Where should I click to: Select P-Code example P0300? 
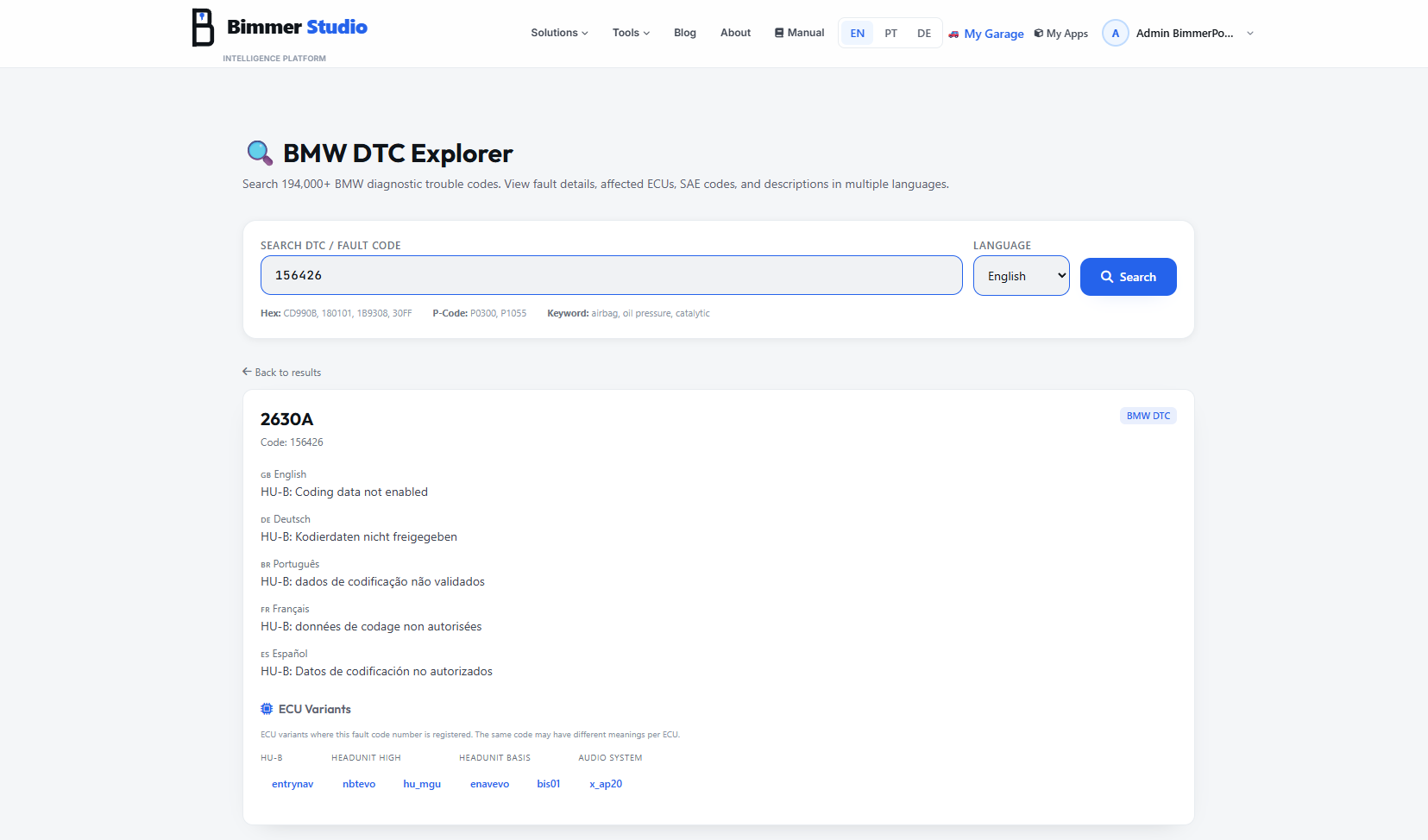coord(482,313)
